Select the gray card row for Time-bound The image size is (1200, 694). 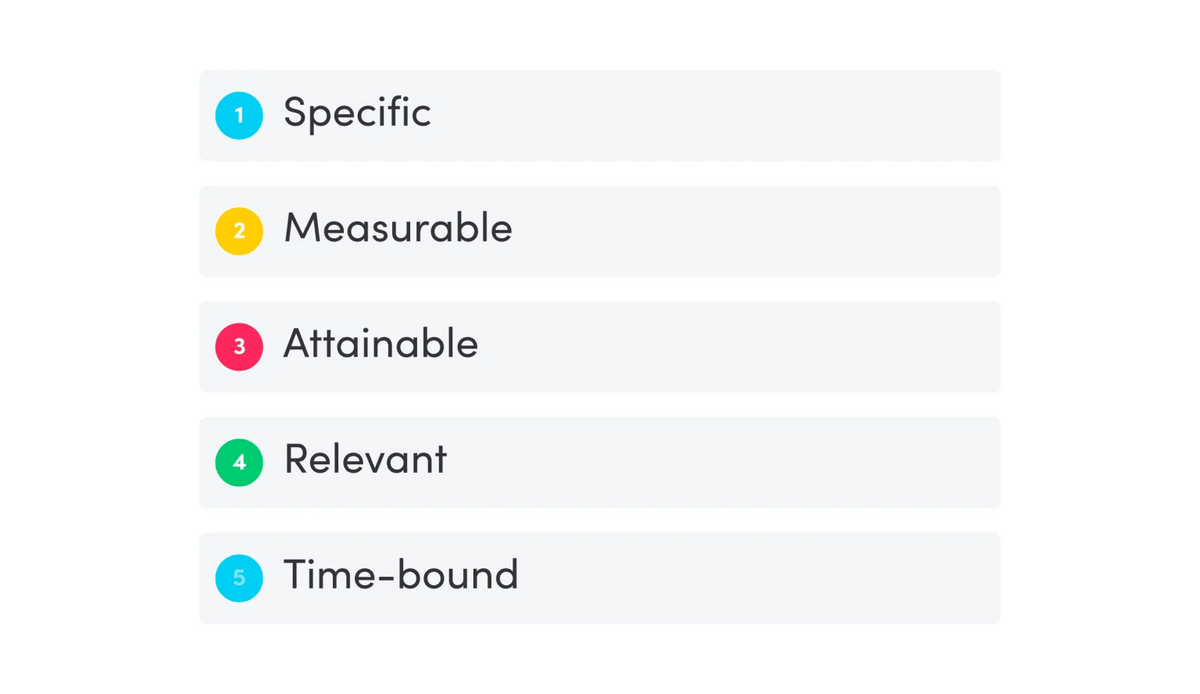click(x=600, y=578)
